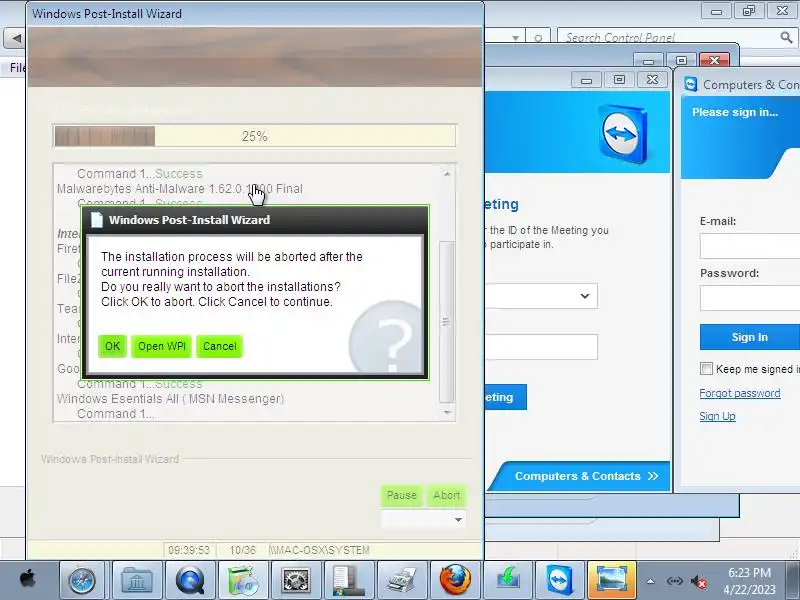Click the network tray icon

(x=674, y=581)
